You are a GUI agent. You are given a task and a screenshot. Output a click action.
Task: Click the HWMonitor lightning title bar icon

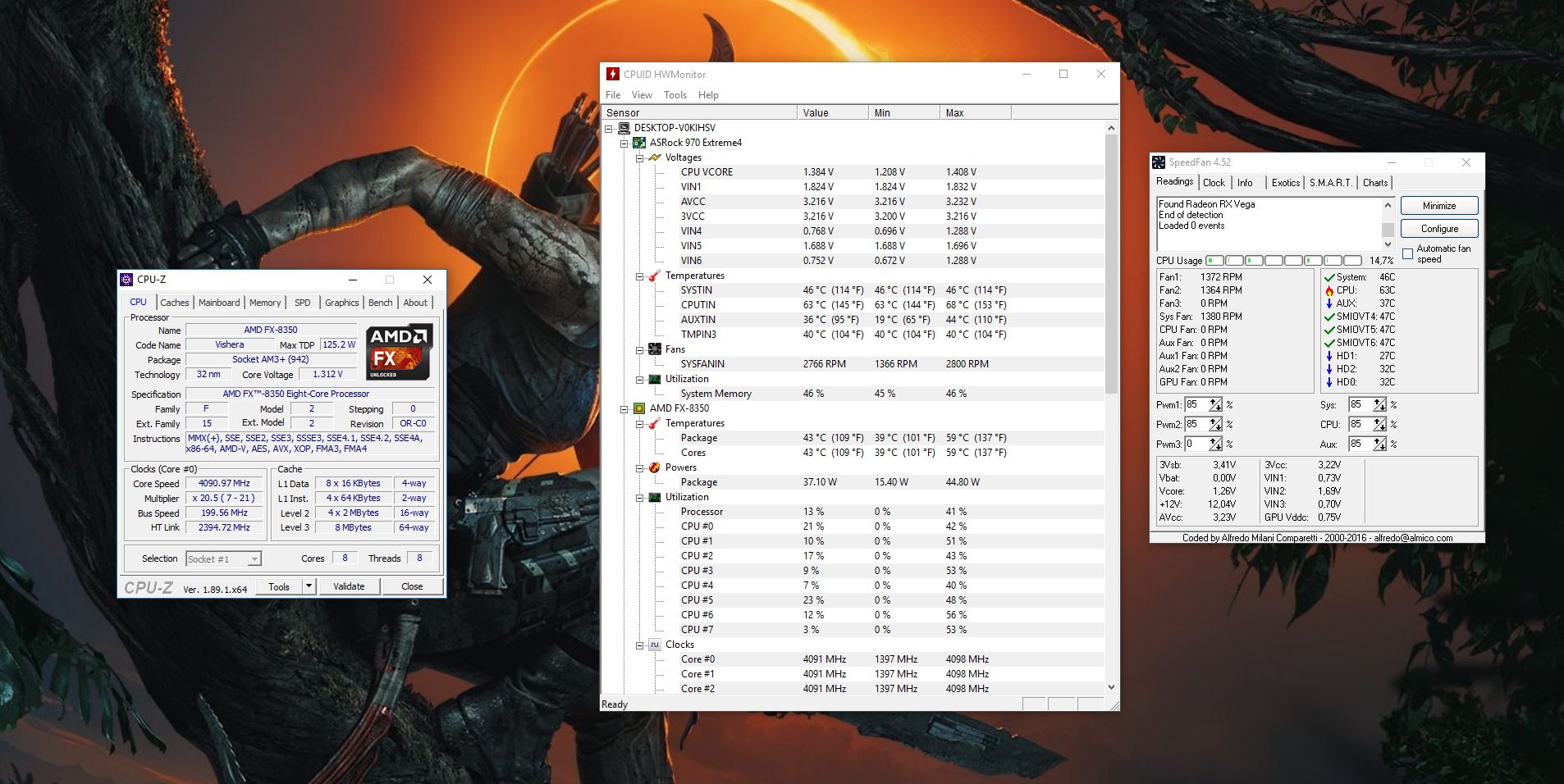pyautogui.click(x=612, y=74)
